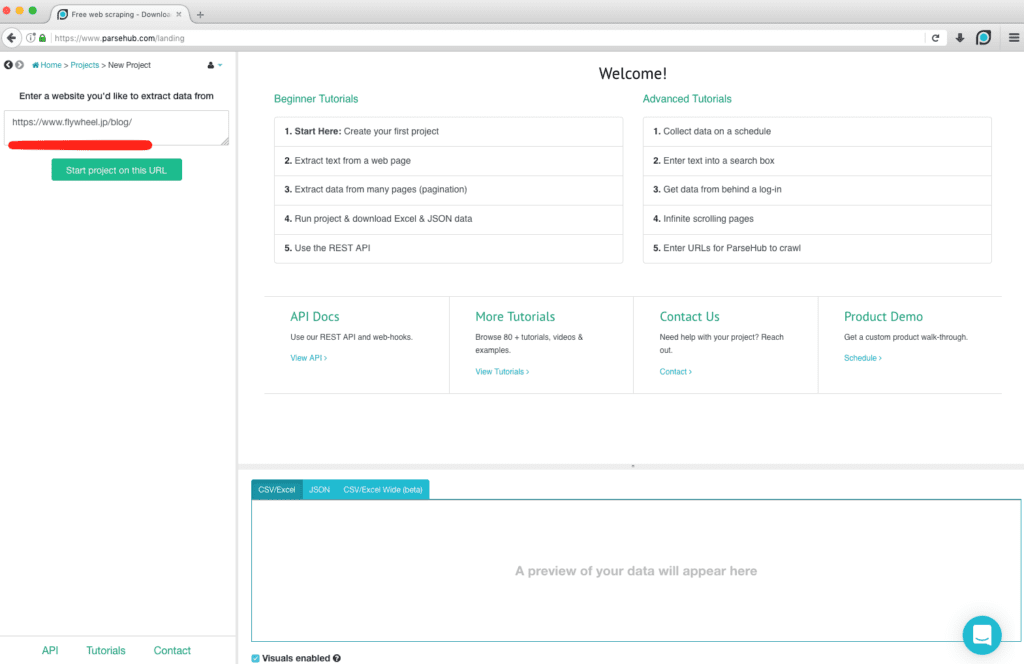The width and height of the screenshot is (1024, 664).
Task: Open the chat support bubble
Action: coord(981,634)
